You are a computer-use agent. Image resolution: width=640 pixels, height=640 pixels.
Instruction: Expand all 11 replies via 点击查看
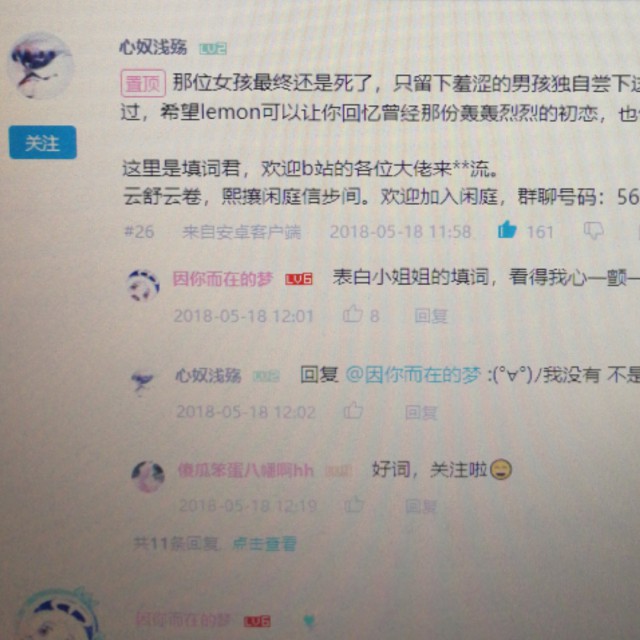click(264, 544)
